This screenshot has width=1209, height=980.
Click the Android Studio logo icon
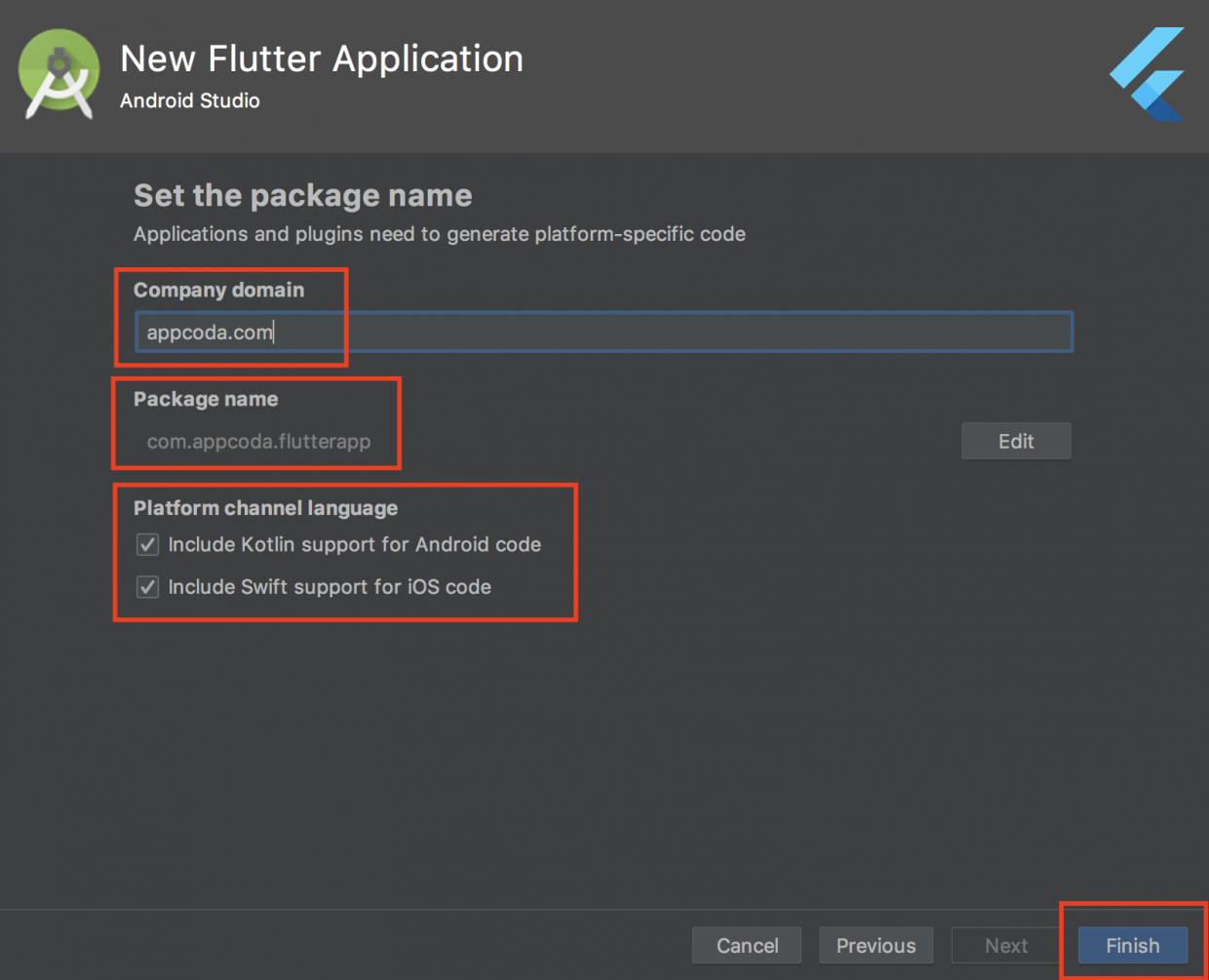[x=58, y=72]
